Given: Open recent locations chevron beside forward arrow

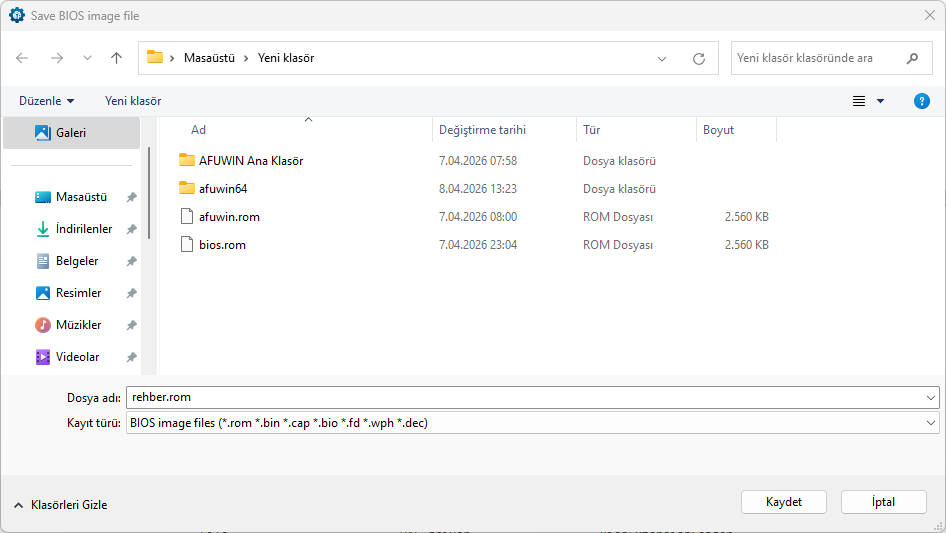Looking at the screenshot, I should pos(87,58).
